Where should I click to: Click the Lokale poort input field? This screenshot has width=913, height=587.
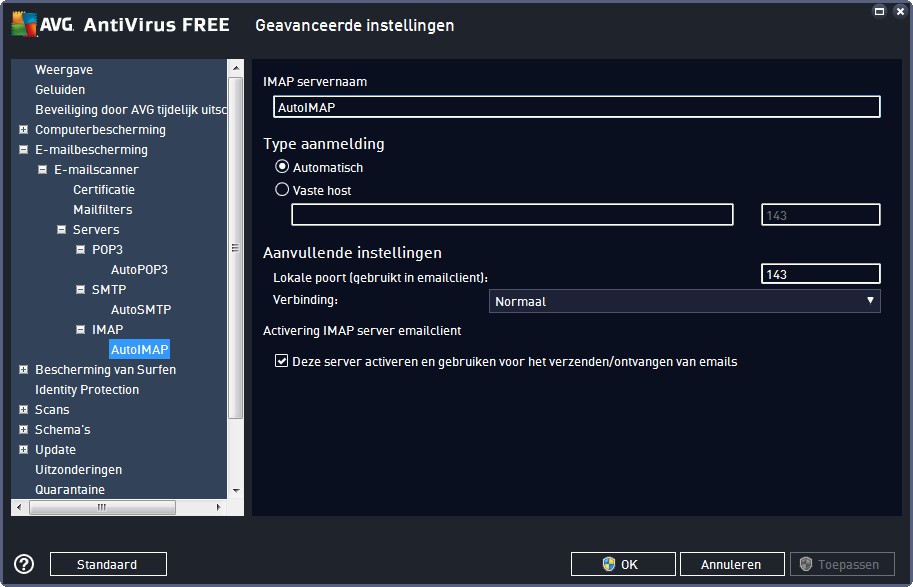[x=820, y=274]
